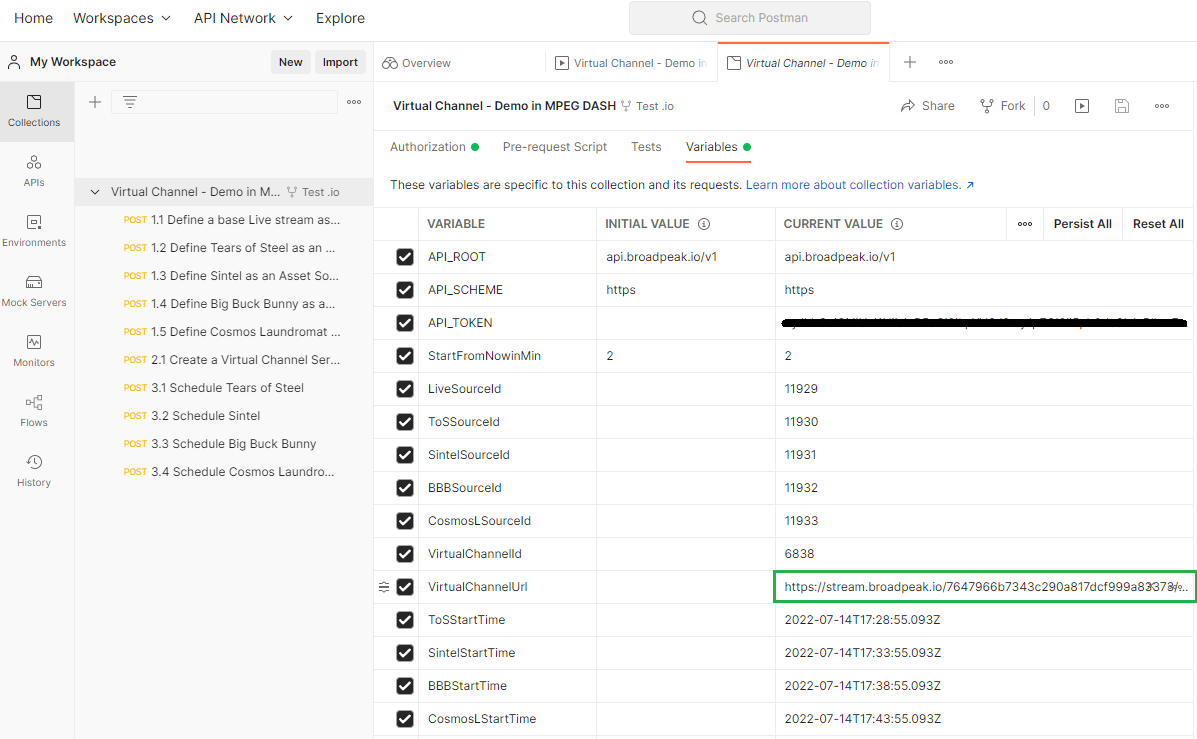Click the save disk icon

pyautogui.click(x=1121, y=106)
